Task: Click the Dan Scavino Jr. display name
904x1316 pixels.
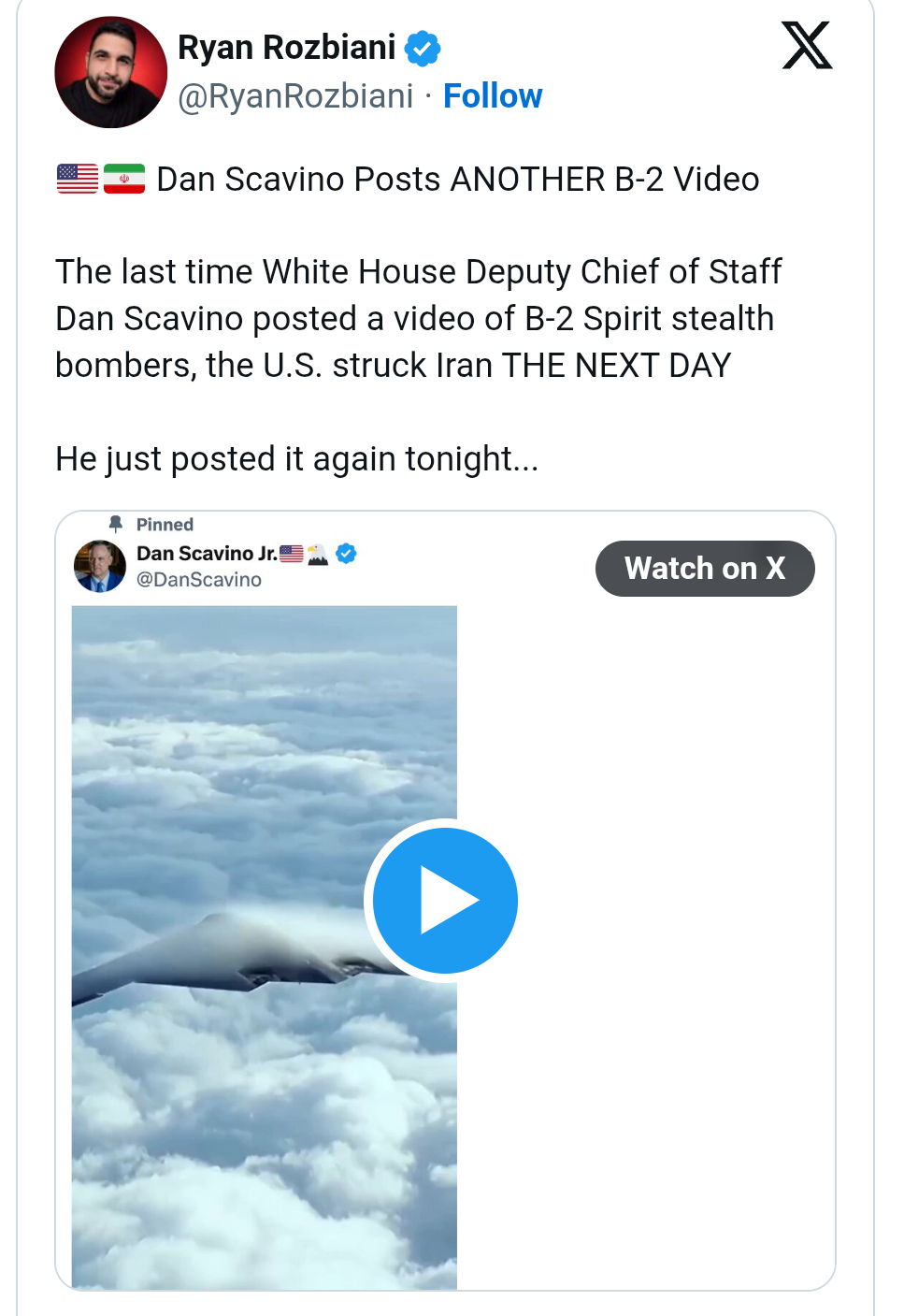Action: point(207,554)
